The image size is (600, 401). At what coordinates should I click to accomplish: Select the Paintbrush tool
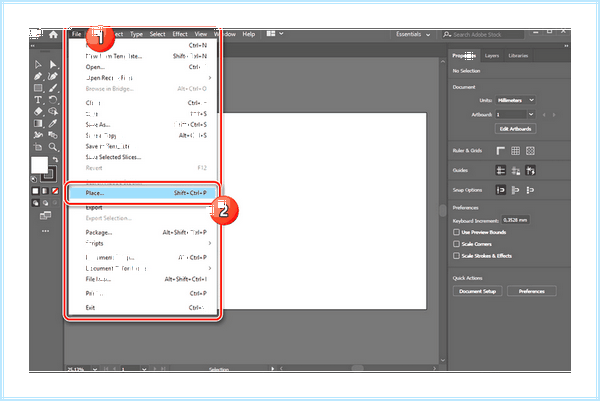click(53, 88)
